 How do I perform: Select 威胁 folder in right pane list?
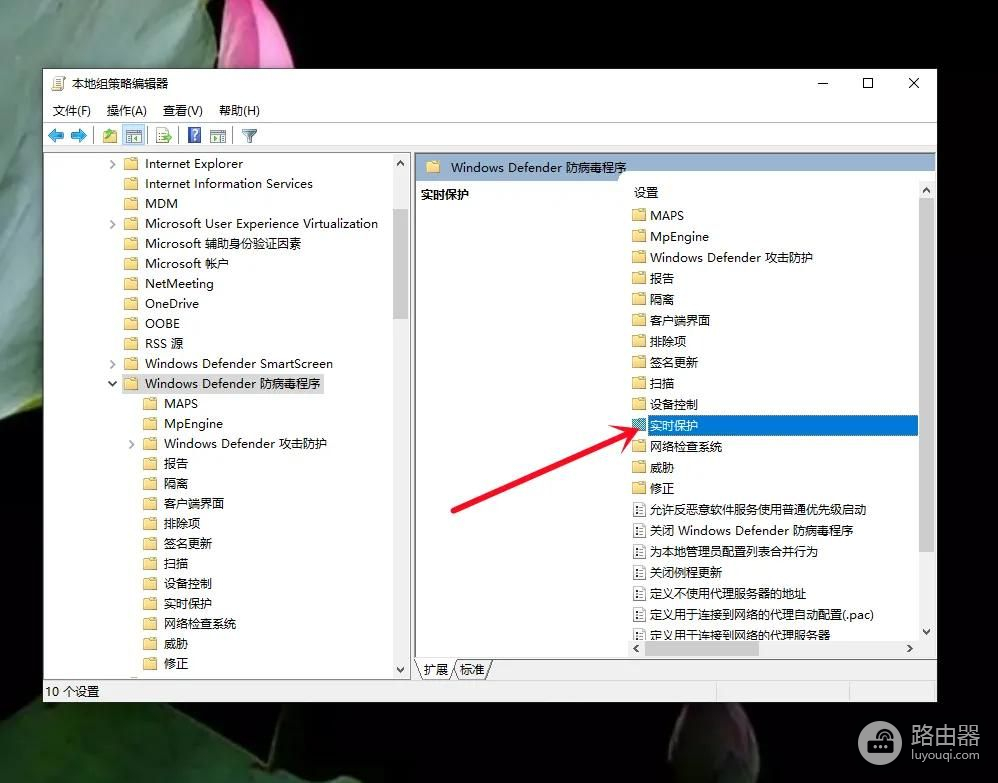661,467
